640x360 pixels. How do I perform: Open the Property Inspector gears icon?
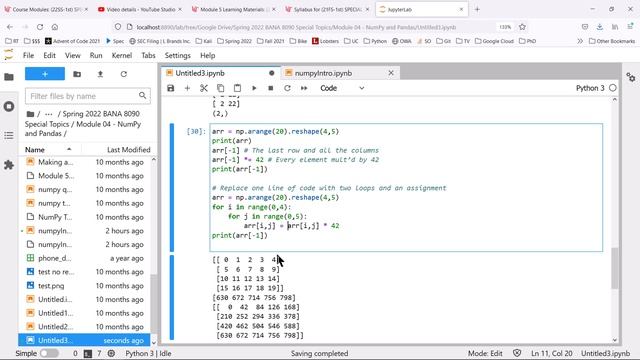coord(631,77)
